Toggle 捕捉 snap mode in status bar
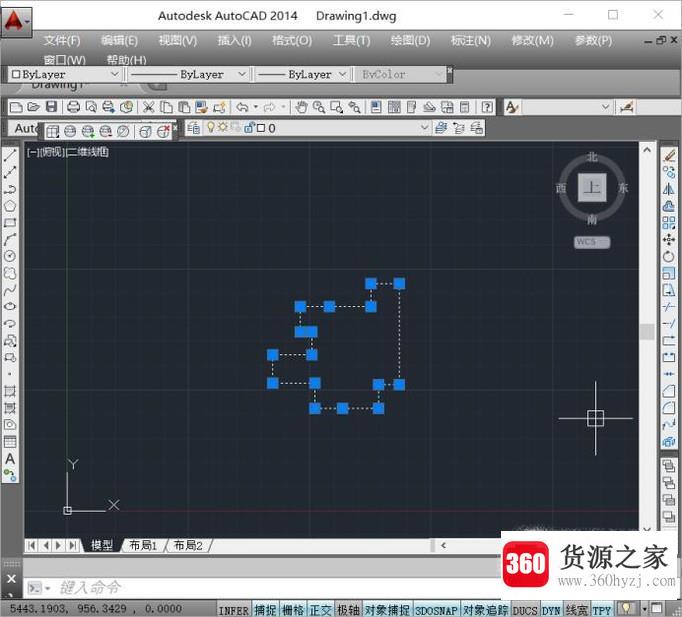Screen dimensions: 682x617 click(265, 610)
